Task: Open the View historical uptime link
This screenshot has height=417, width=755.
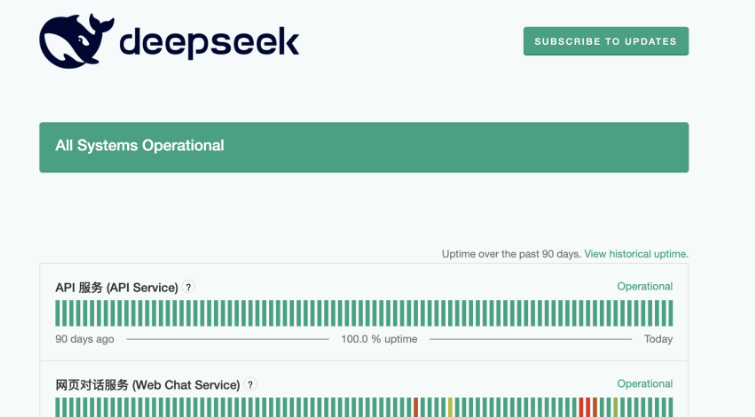Action: pyautogui.click(x=636, y=254)
